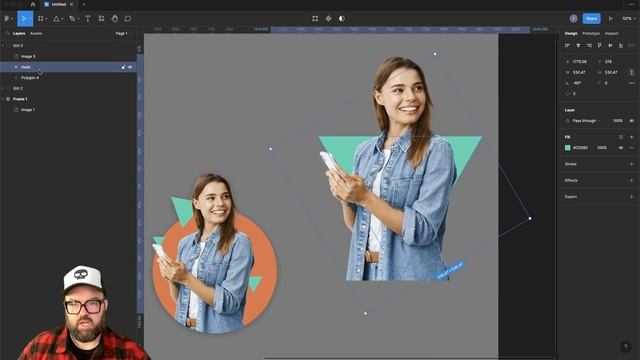Switch to the Inspect tab

pos(611,33)
